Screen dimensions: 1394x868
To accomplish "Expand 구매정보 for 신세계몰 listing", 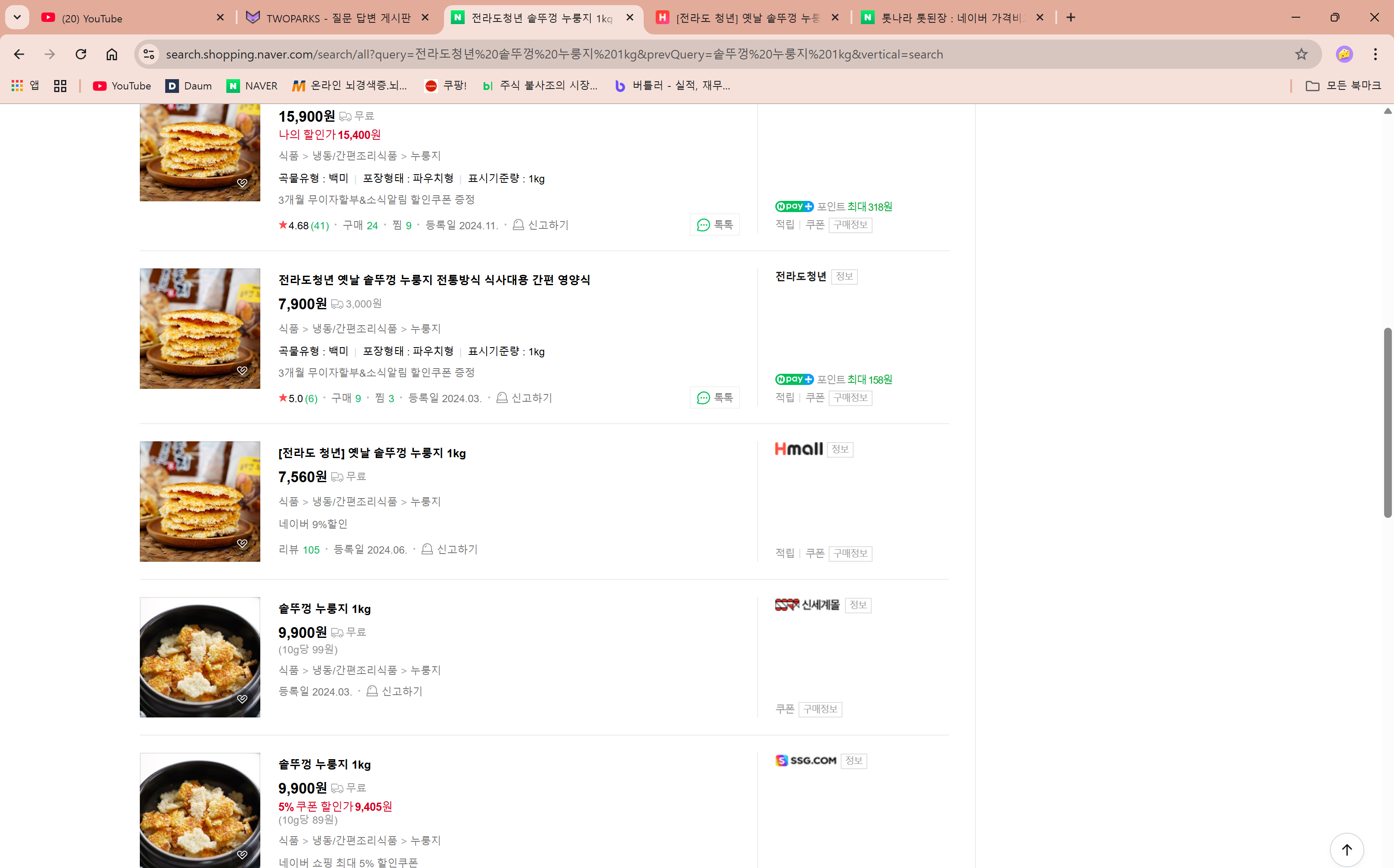I will click(x=820, y=709).
